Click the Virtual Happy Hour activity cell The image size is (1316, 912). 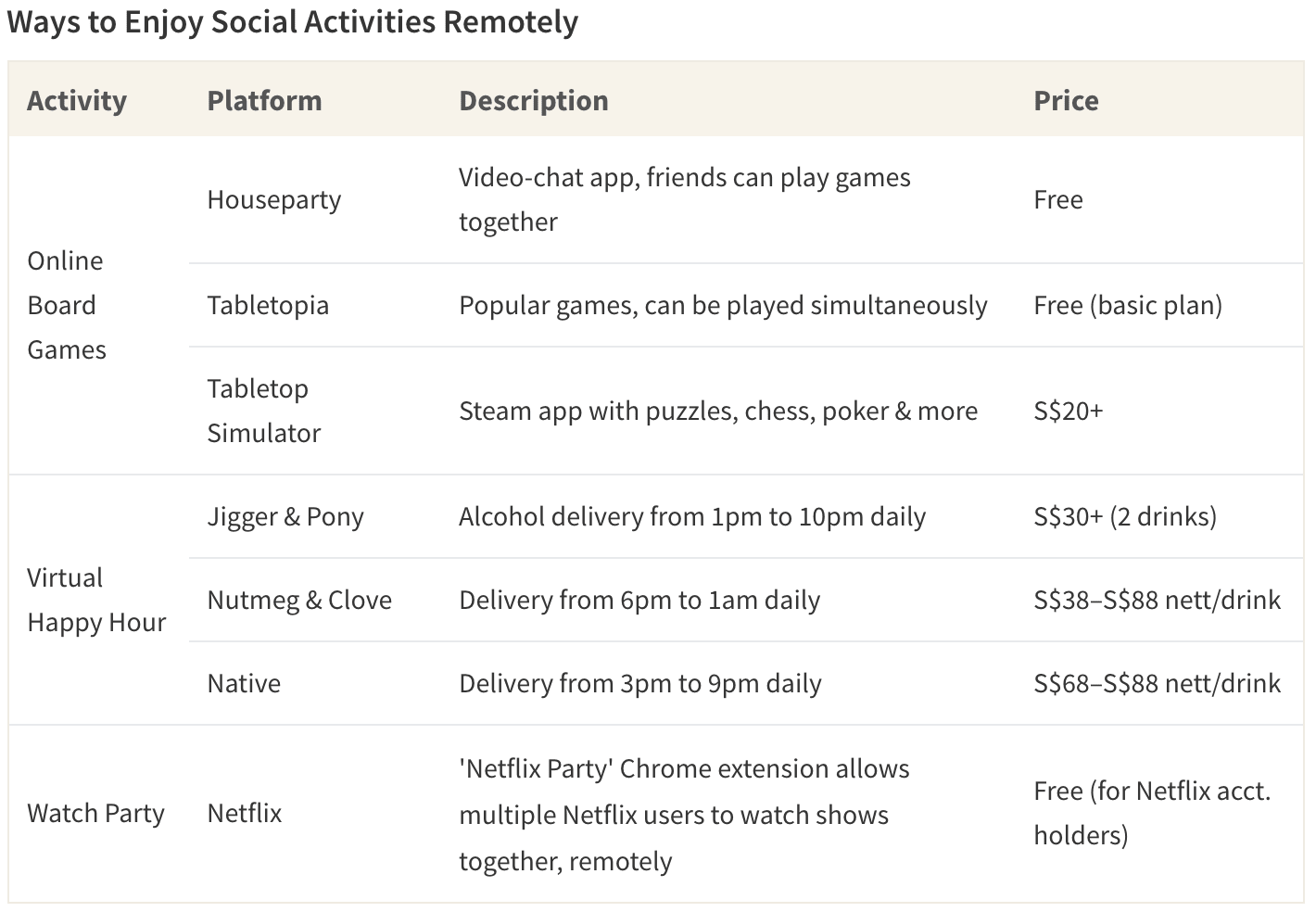[96, 600]
